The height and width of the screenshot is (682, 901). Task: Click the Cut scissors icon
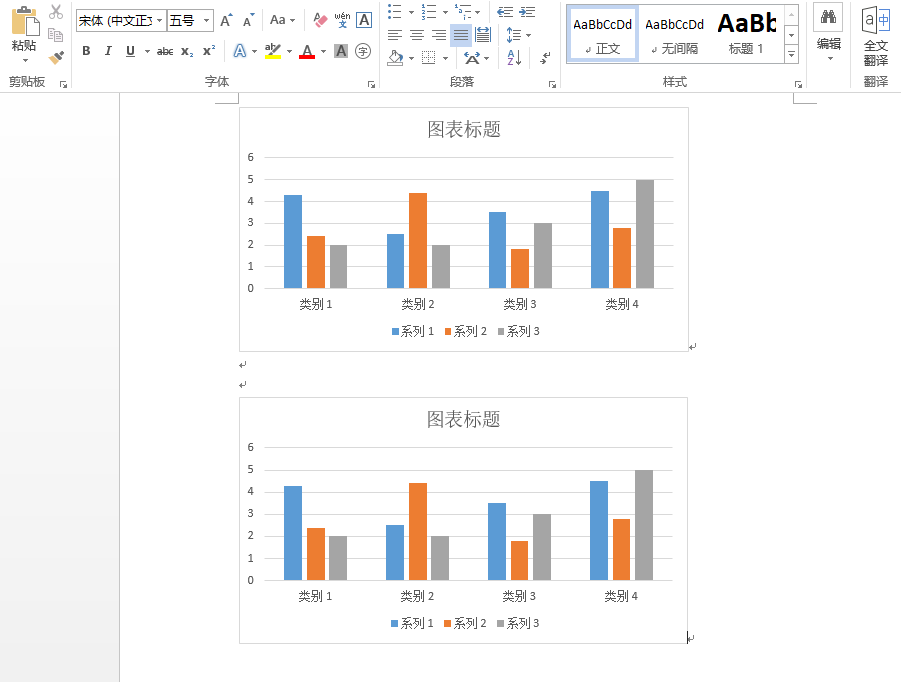point(56,12)
